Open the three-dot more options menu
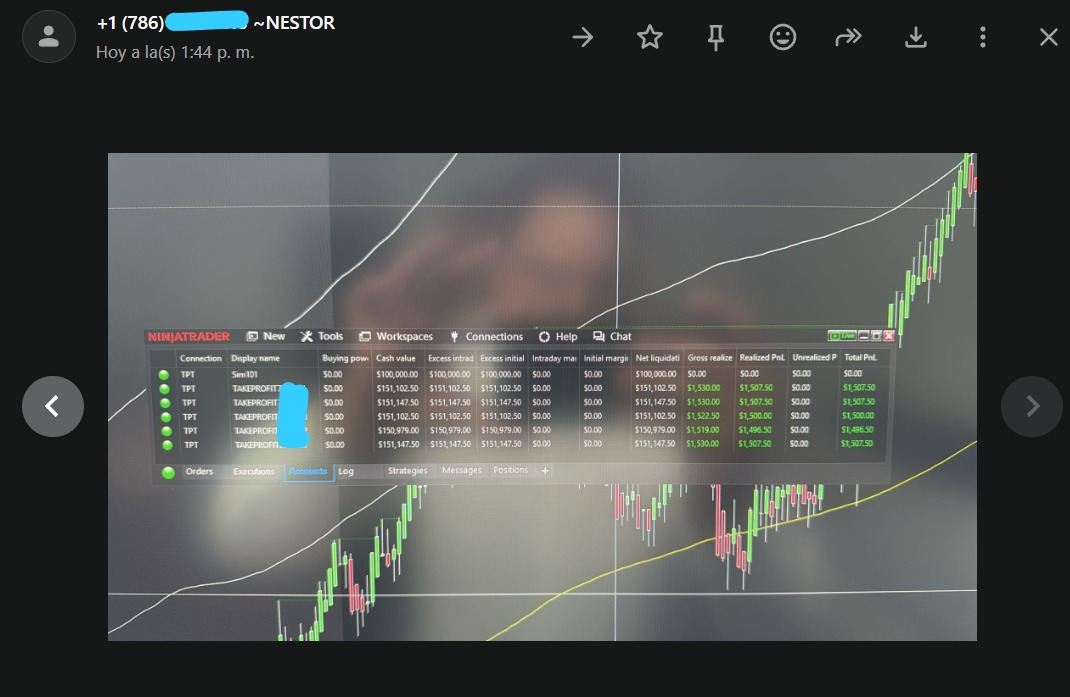The width and height of the screenshot is (1070, 697). point(982,38)
